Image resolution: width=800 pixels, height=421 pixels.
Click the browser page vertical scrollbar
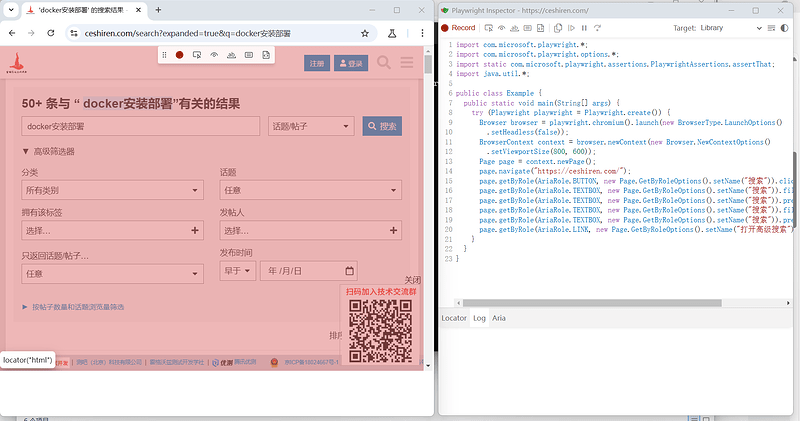click(428, 64)
